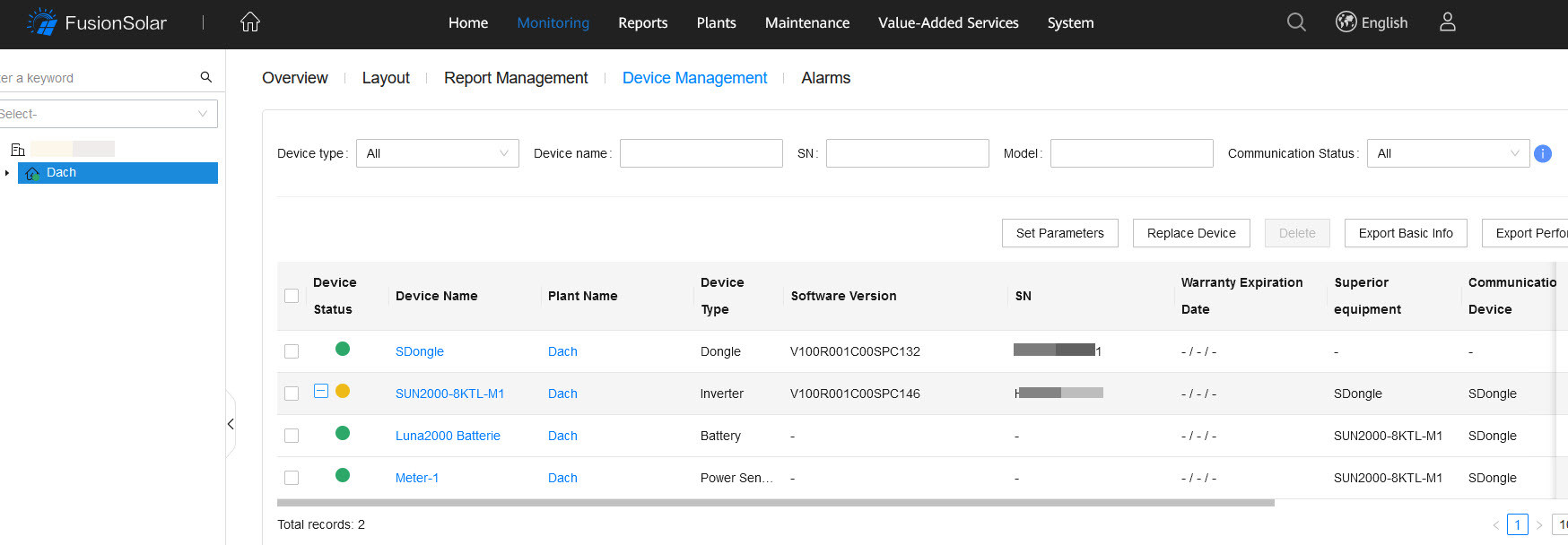Switch to the Layout tab
The height and width of the screenshot is (545, 1568).
coord(386,78)
